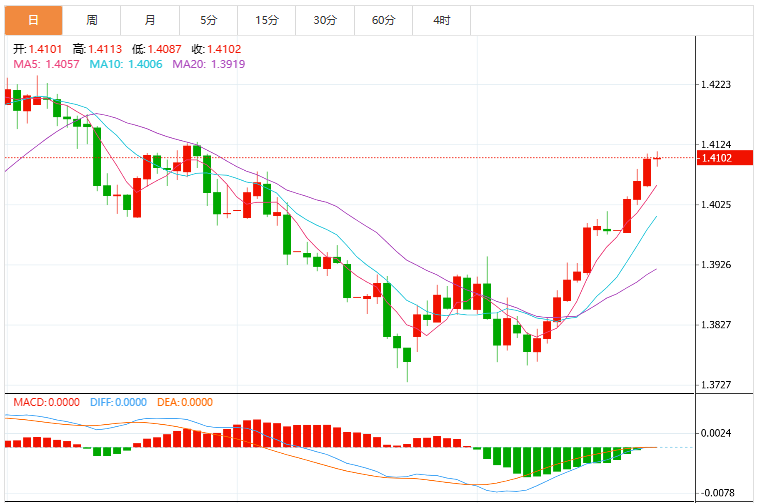The width and height of the screenshot is (759, 503).
Task: Select the 日 daily timeframe tab
Action: click(33, 20)
